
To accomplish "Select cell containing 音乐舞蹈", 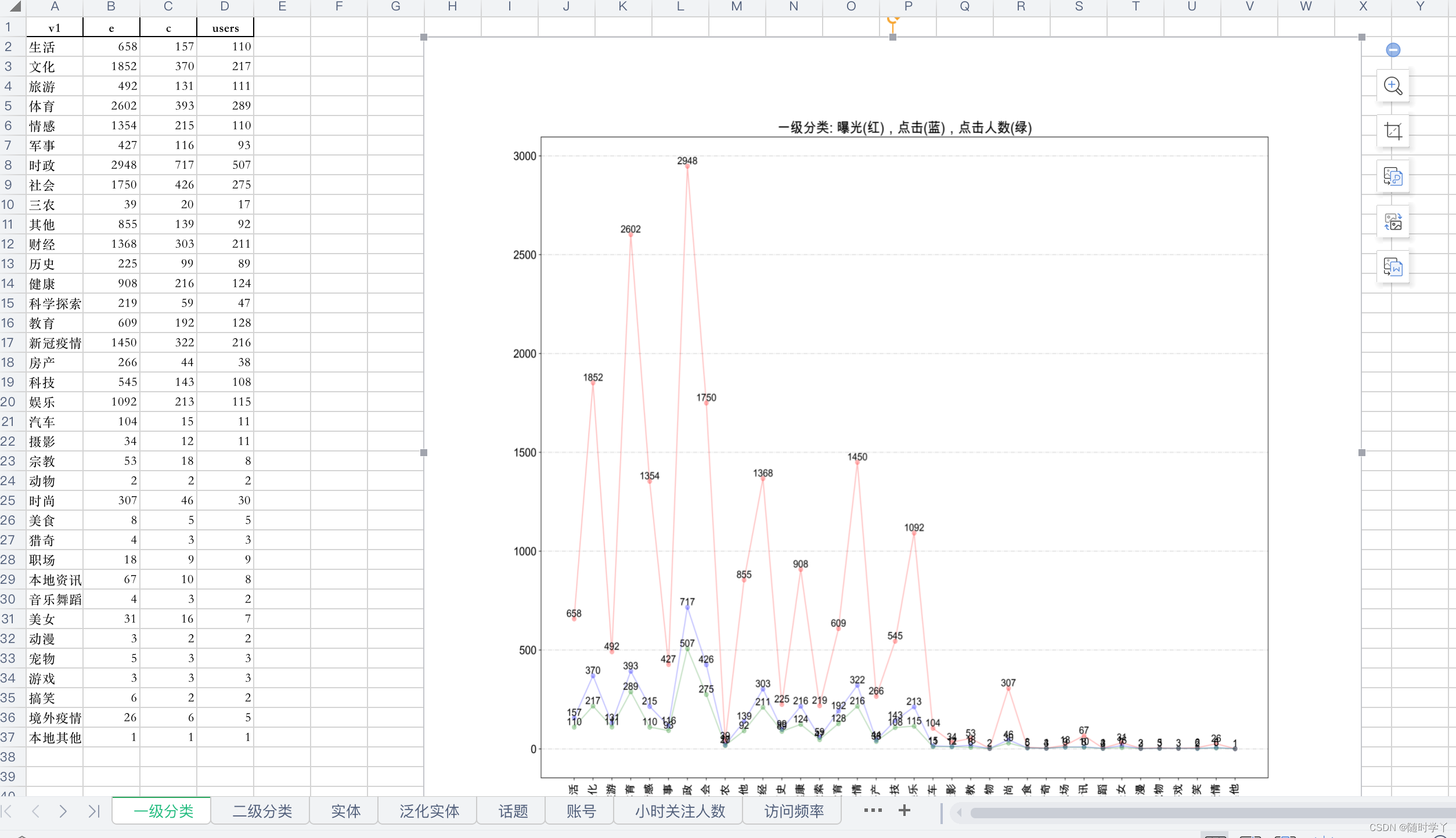I will point(55,599).
